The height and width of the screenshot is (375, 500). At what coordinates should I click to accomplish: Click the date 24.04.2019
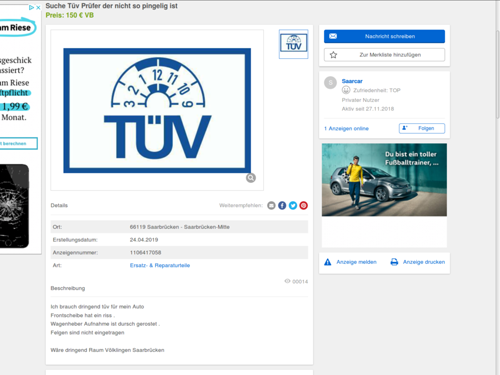click(x=144, y=240)
